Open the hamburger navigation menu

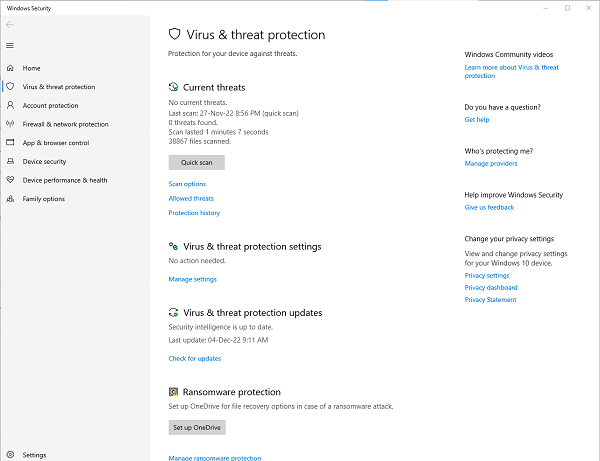10,45
